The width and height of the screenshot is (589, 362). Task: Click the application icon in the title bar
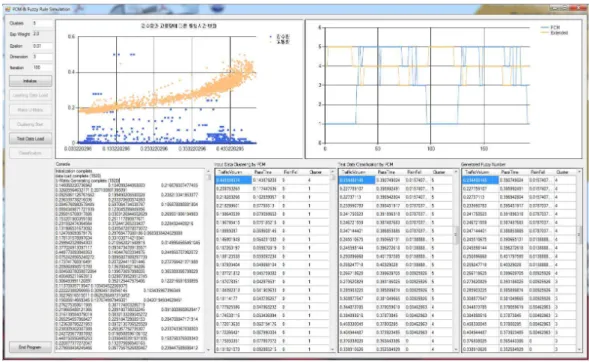point(8,9)
